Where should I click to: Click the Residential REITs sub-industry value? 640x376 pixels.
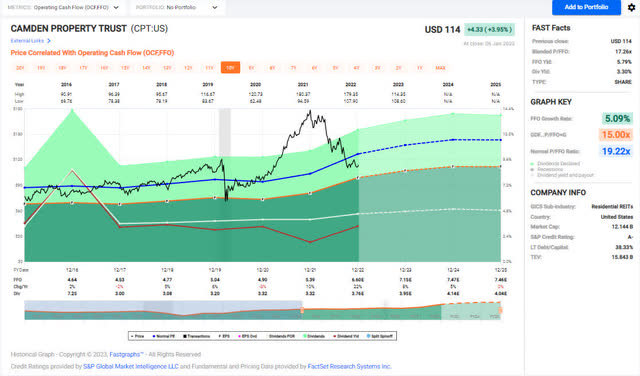tap(612, 207)
